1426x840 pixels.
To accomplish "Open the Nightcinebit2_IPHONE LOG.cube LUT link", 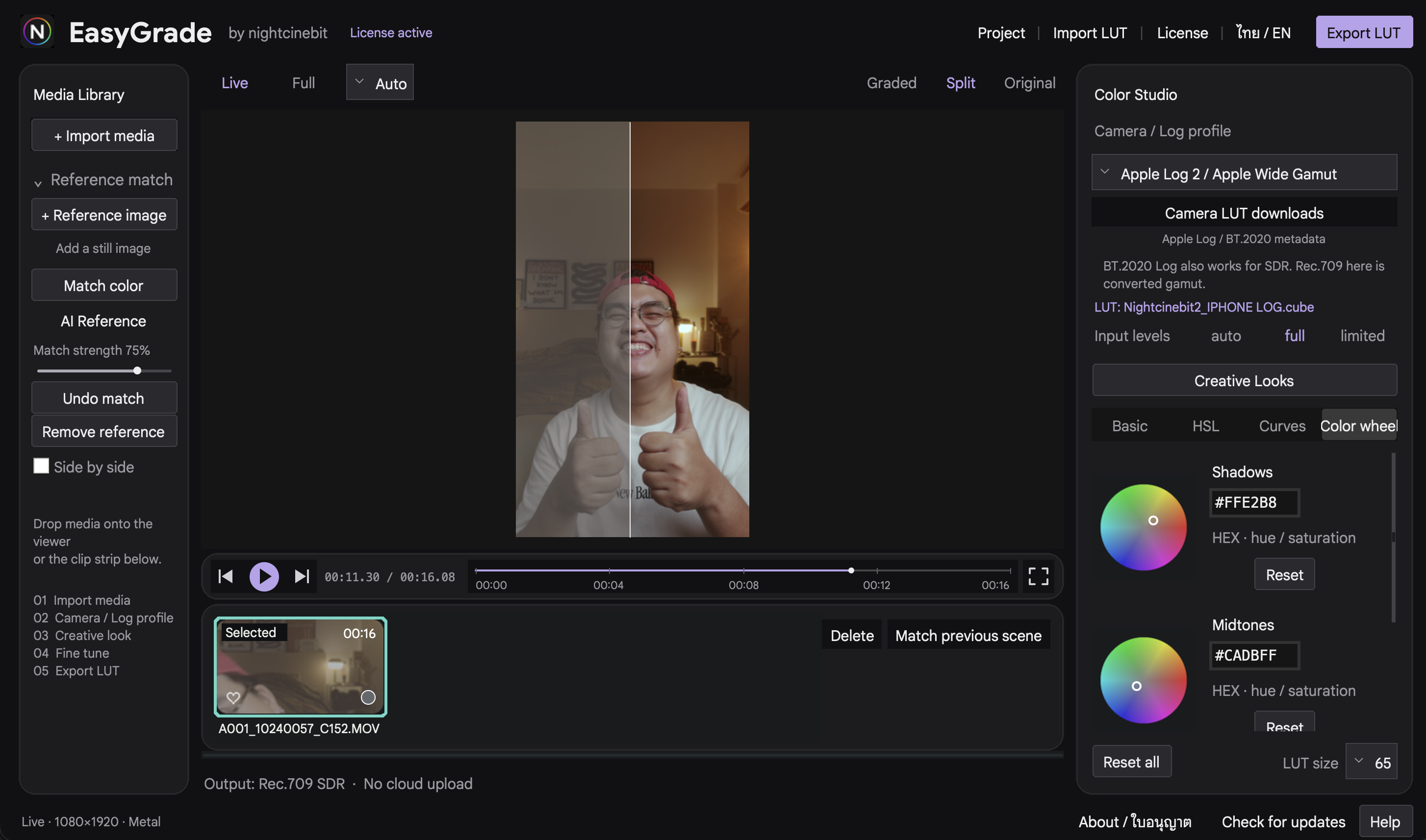I will (x=1203, y=306).
